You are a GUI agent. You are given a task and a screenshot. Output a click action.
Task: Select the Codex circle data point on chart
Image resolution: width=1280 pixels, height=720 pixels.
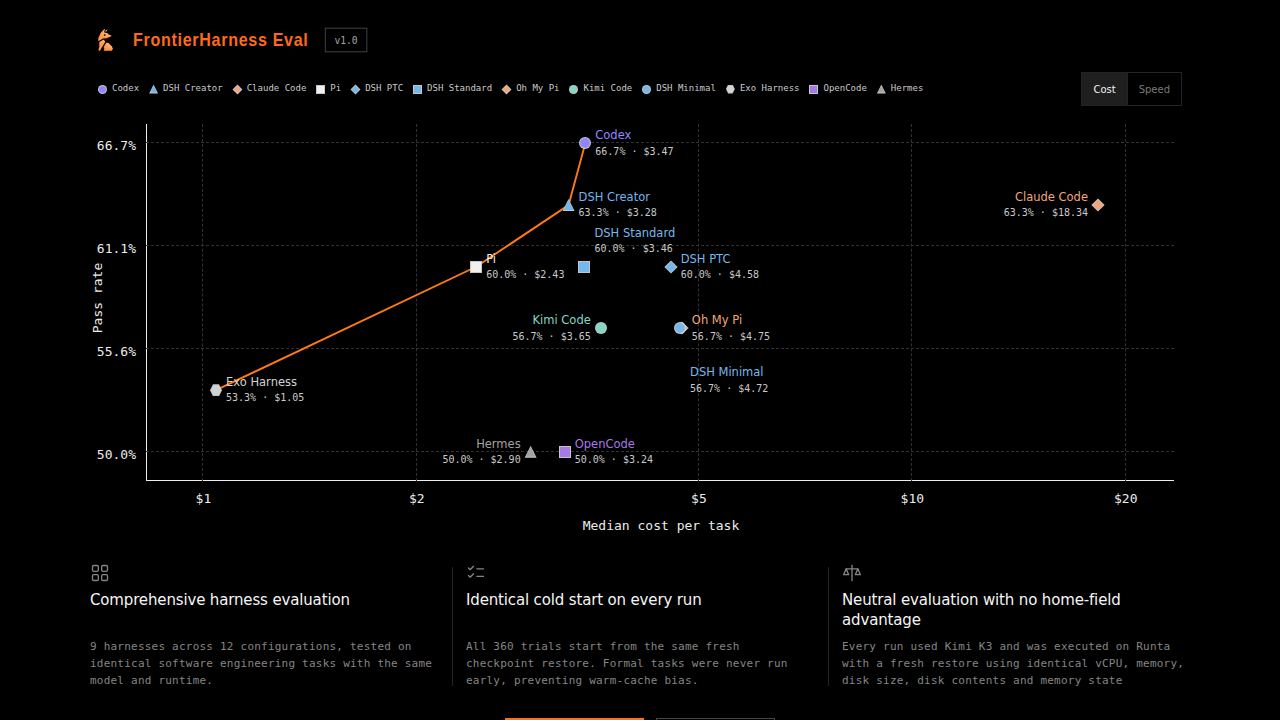pos(585,143)
